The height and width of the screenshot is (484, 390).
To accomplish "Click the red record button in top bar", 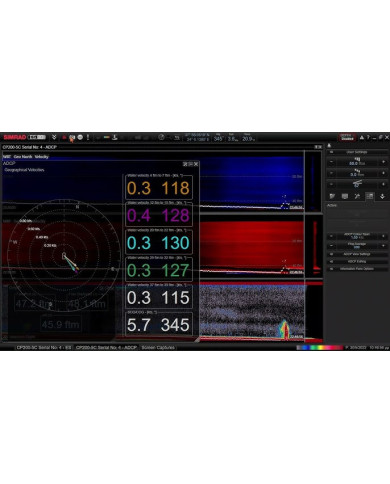I will pyautogui.click(x=64, y=137).
